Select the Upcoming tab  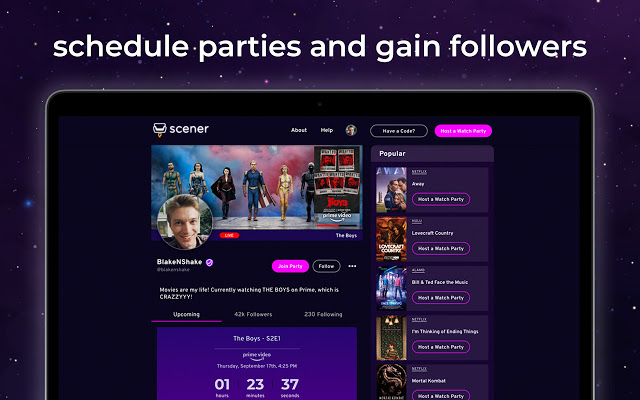point(187,314)
